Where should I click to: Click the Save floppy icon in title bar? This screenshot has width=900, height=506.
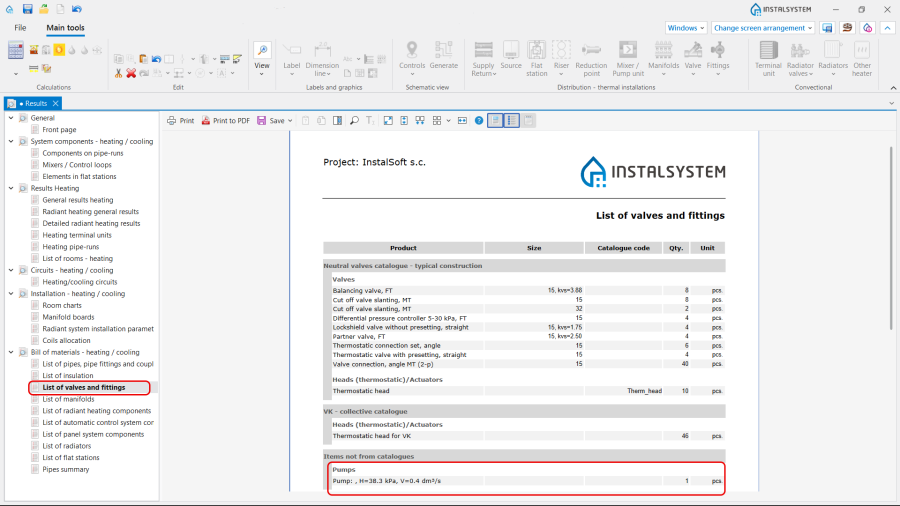click(27, 9)
